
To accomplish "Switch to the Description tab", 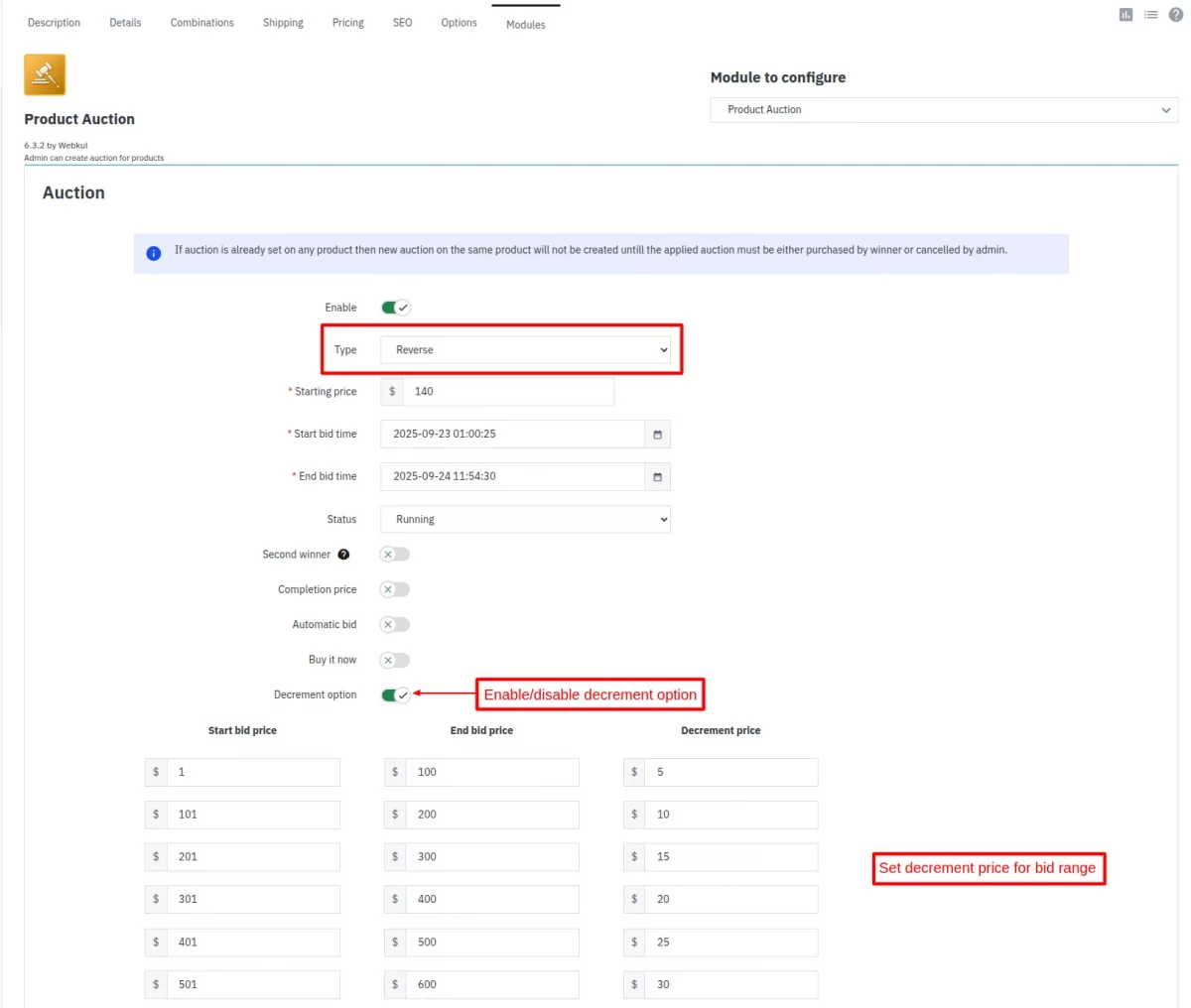I will [54, 23].
